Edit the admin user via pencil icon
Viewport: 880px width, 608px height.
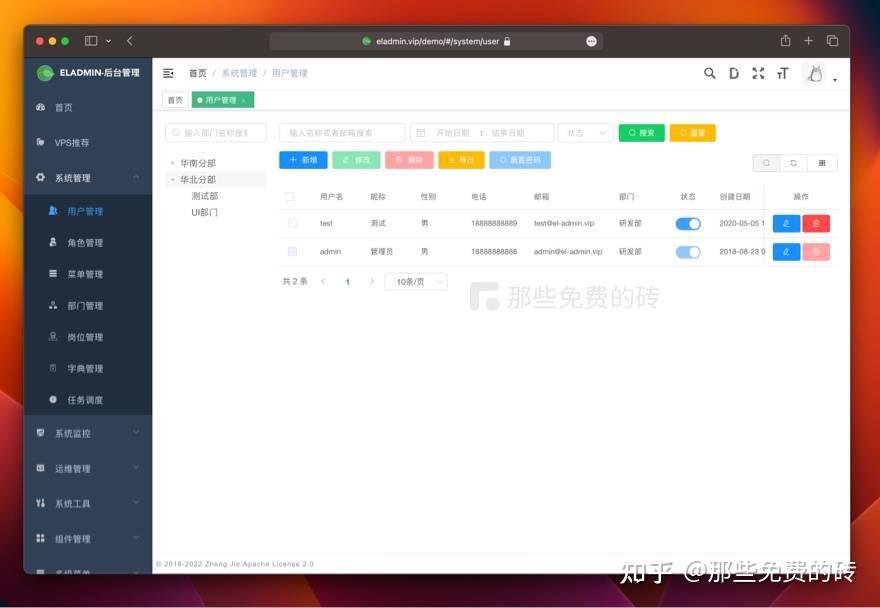(x=786, y=251)
